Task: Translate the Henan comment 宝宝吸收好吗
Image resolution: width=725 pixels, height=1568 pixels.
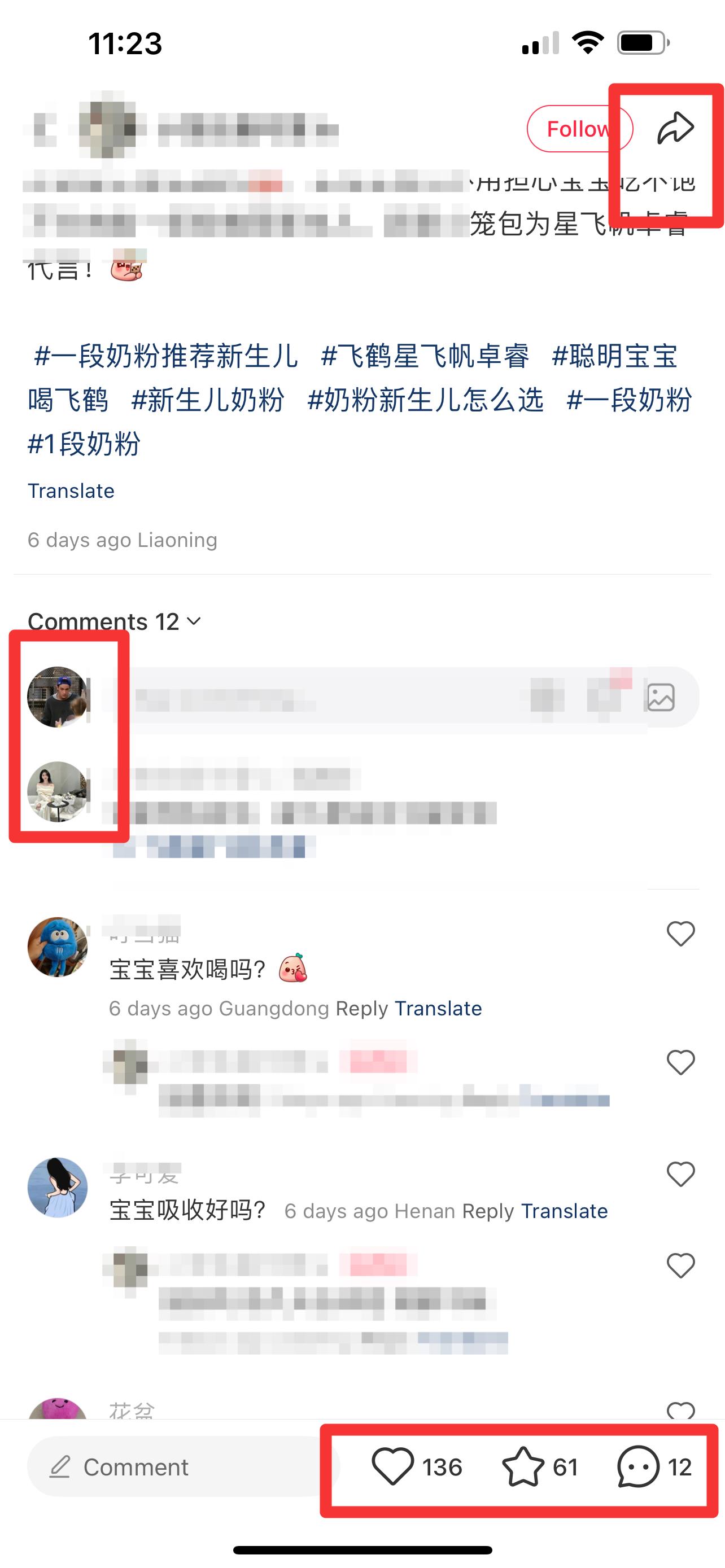Action: (564, 1211)
